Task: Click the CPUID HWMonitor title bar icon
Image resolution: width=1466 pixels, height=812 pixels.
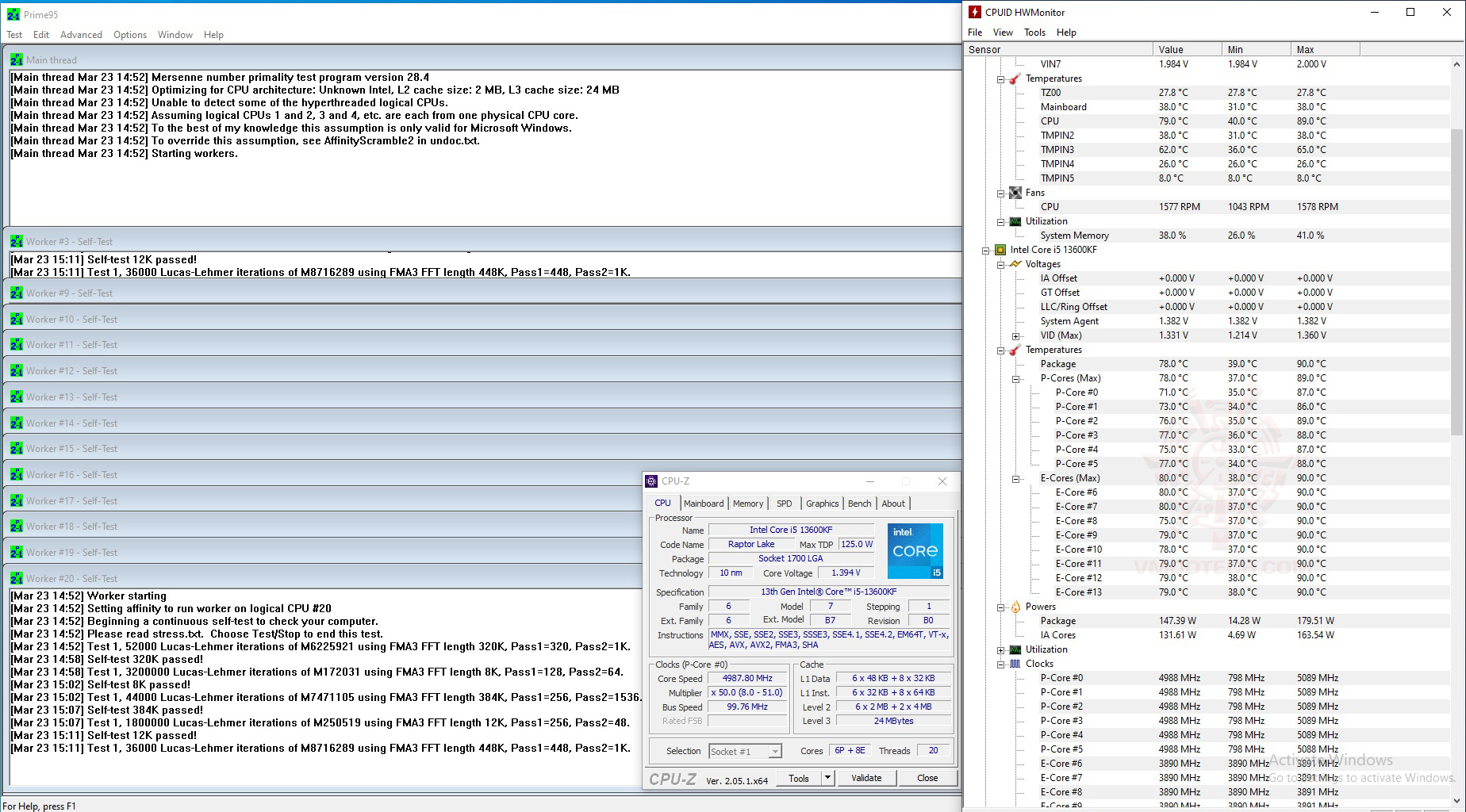Action: [x=975, y=12]
